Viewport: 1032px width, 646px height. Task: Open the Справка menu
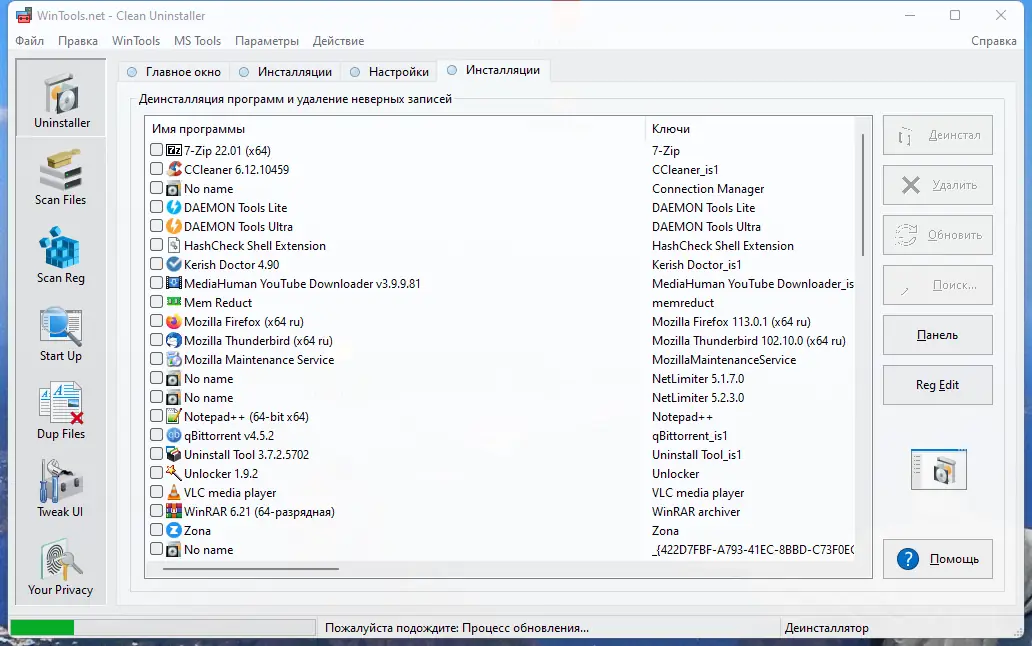[993, 41]
